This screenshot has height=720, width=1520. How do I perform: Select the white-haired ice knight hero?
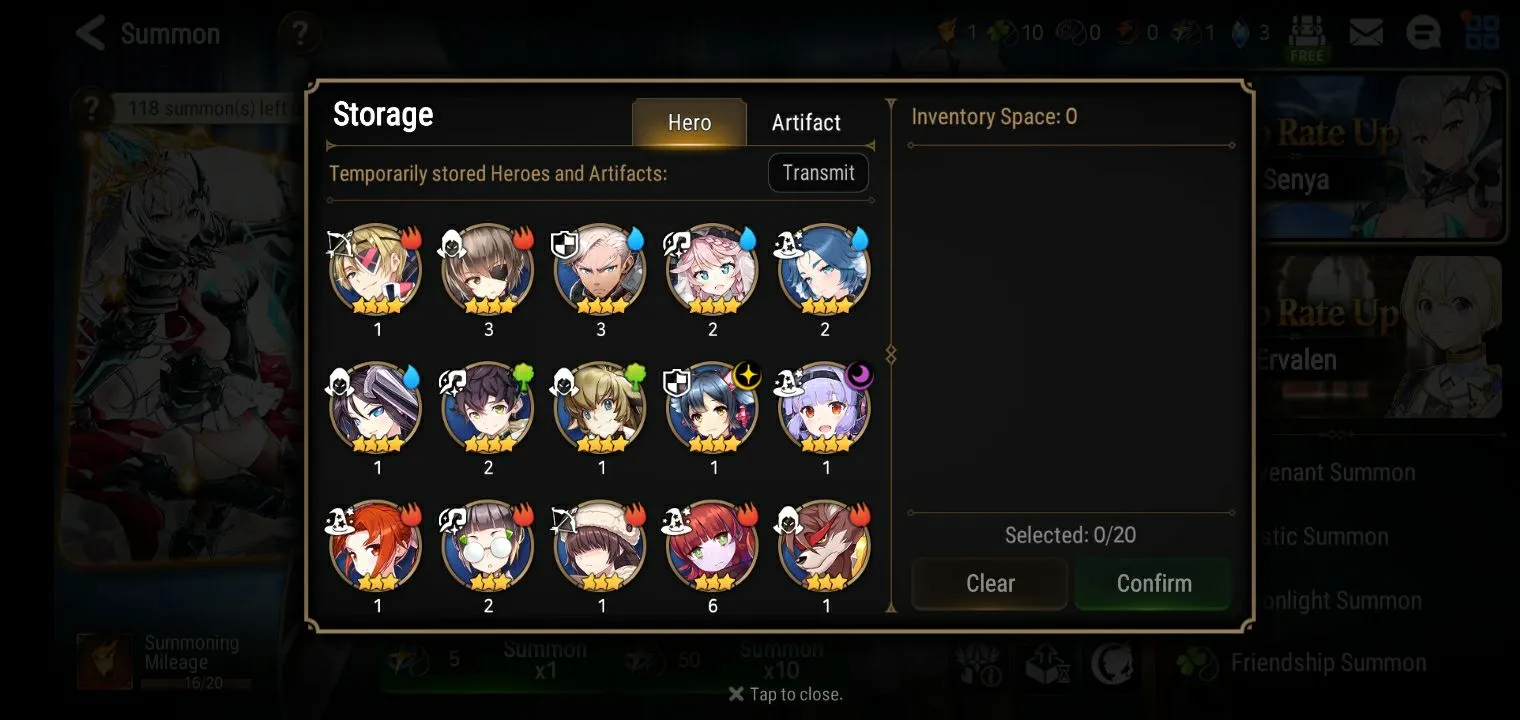(600, 270)
